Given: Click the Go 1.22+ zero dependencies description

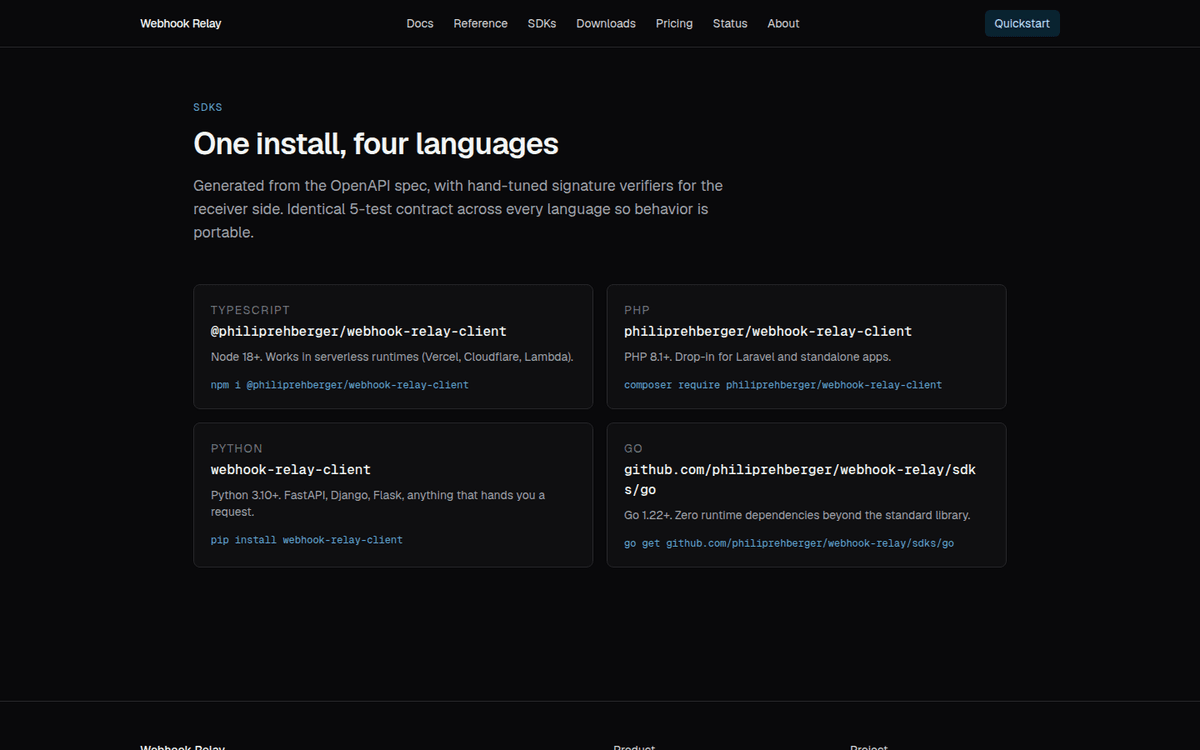Looking at the screenshot, I should click(x=797, y=516).
